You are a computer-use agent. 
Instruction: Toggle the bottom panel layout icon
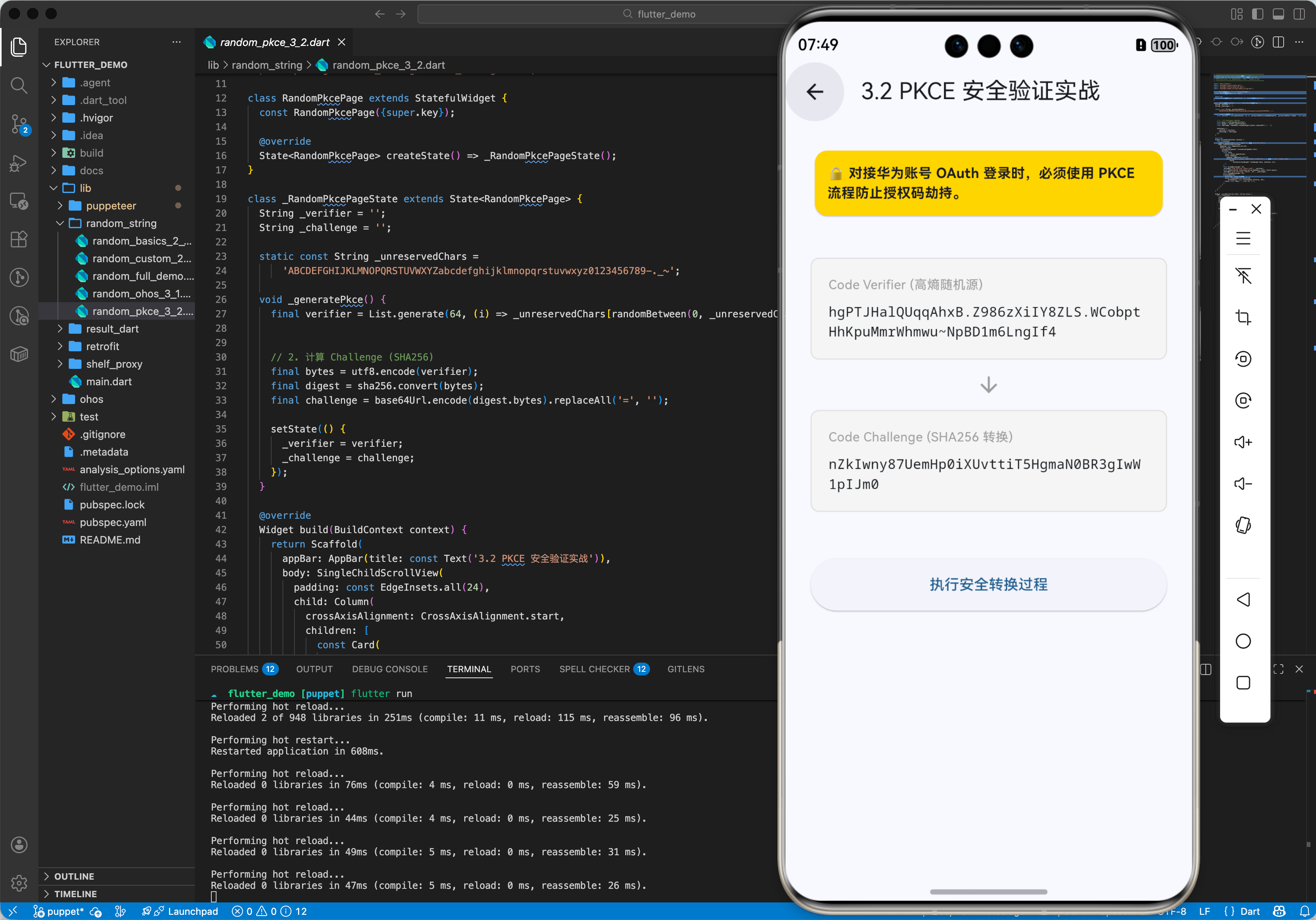[1278, 14]
